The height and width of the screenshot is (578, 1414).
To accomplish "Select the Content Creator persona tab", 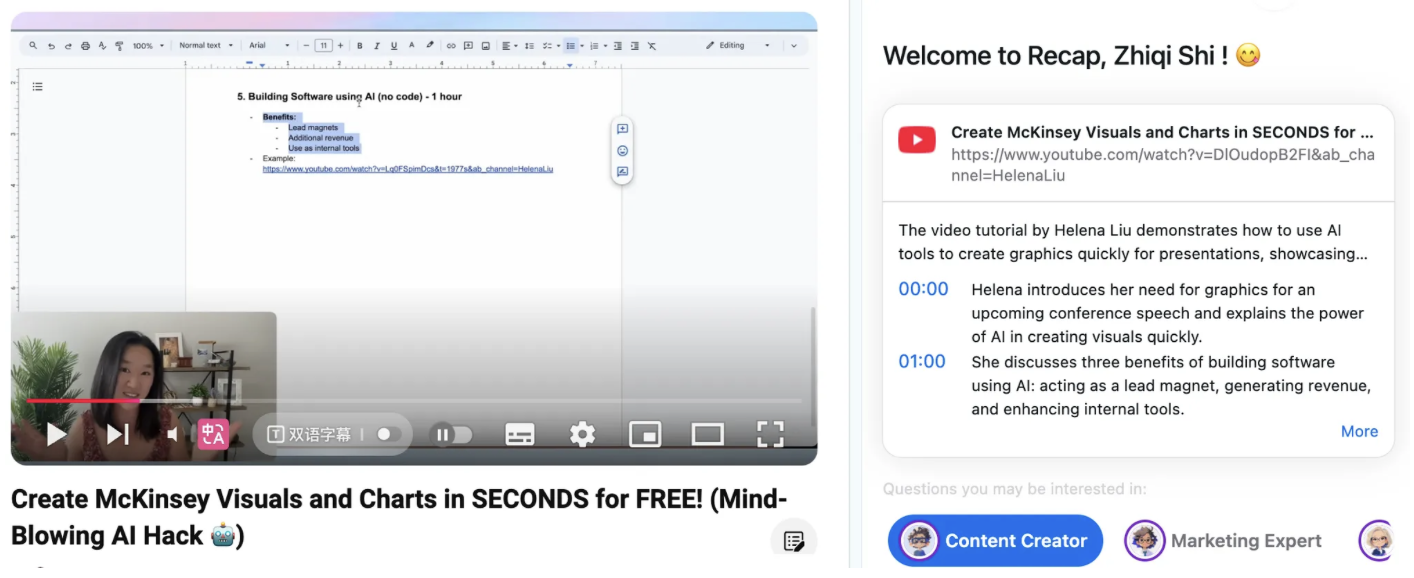I will click(995, 541).
